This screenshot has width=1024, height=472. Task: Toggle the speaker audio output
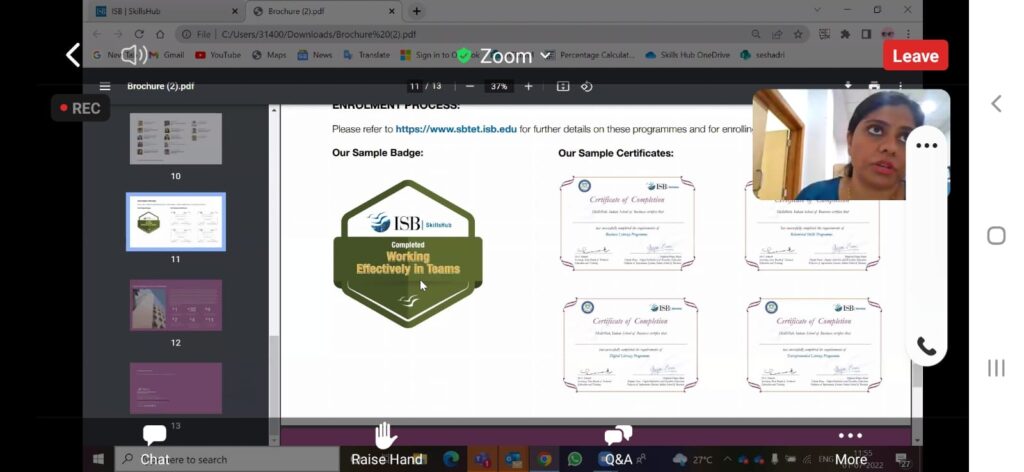point(134,55)
